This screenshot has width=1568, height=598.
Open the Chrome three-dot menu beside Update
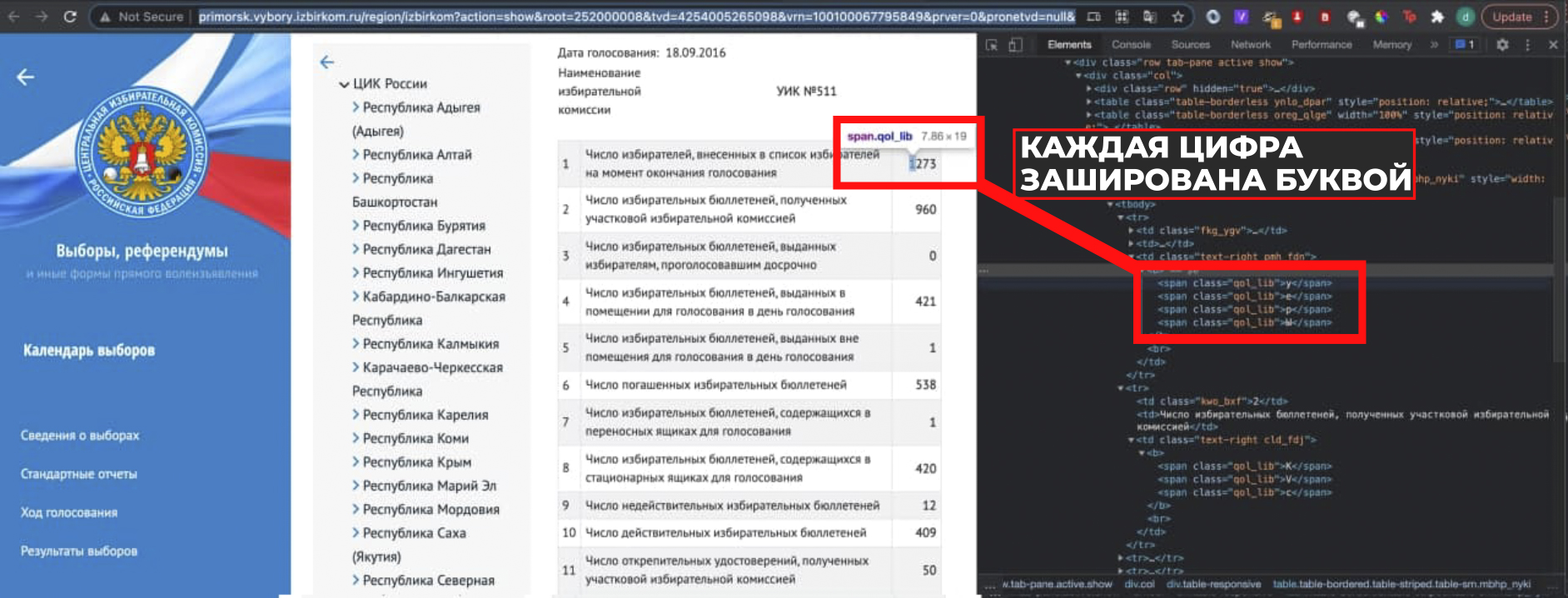(x=1546, y=17)
